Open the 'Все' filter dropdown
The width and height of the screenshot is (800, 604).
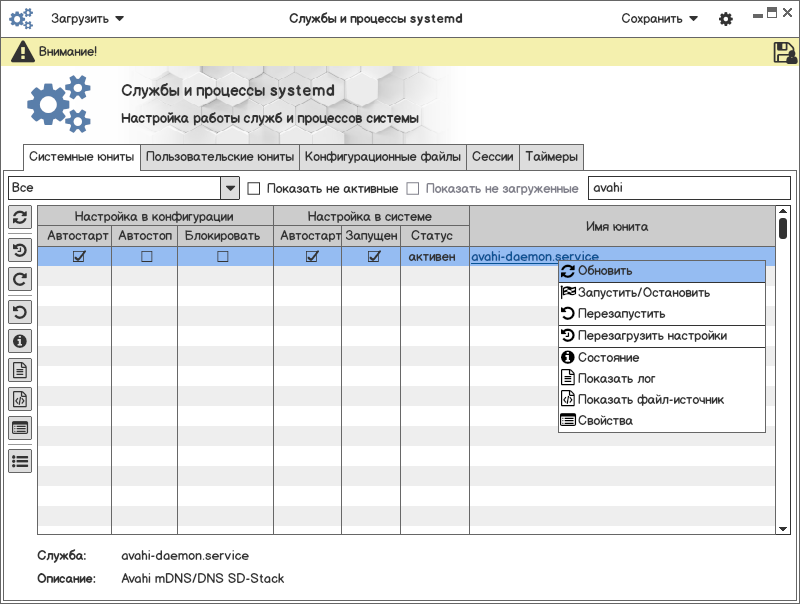coord(230,188)
